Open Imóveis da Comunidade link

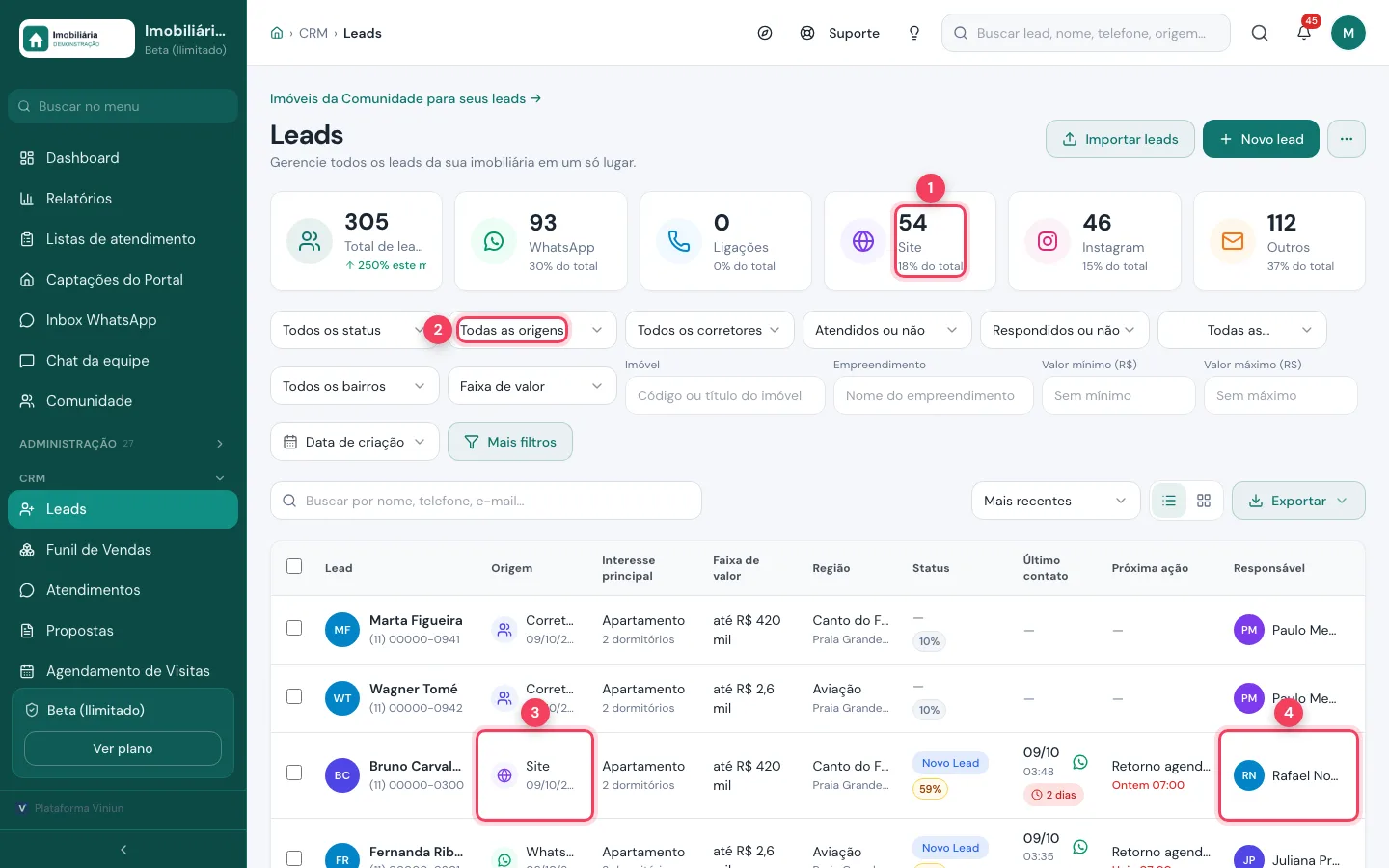coord(405,98)
